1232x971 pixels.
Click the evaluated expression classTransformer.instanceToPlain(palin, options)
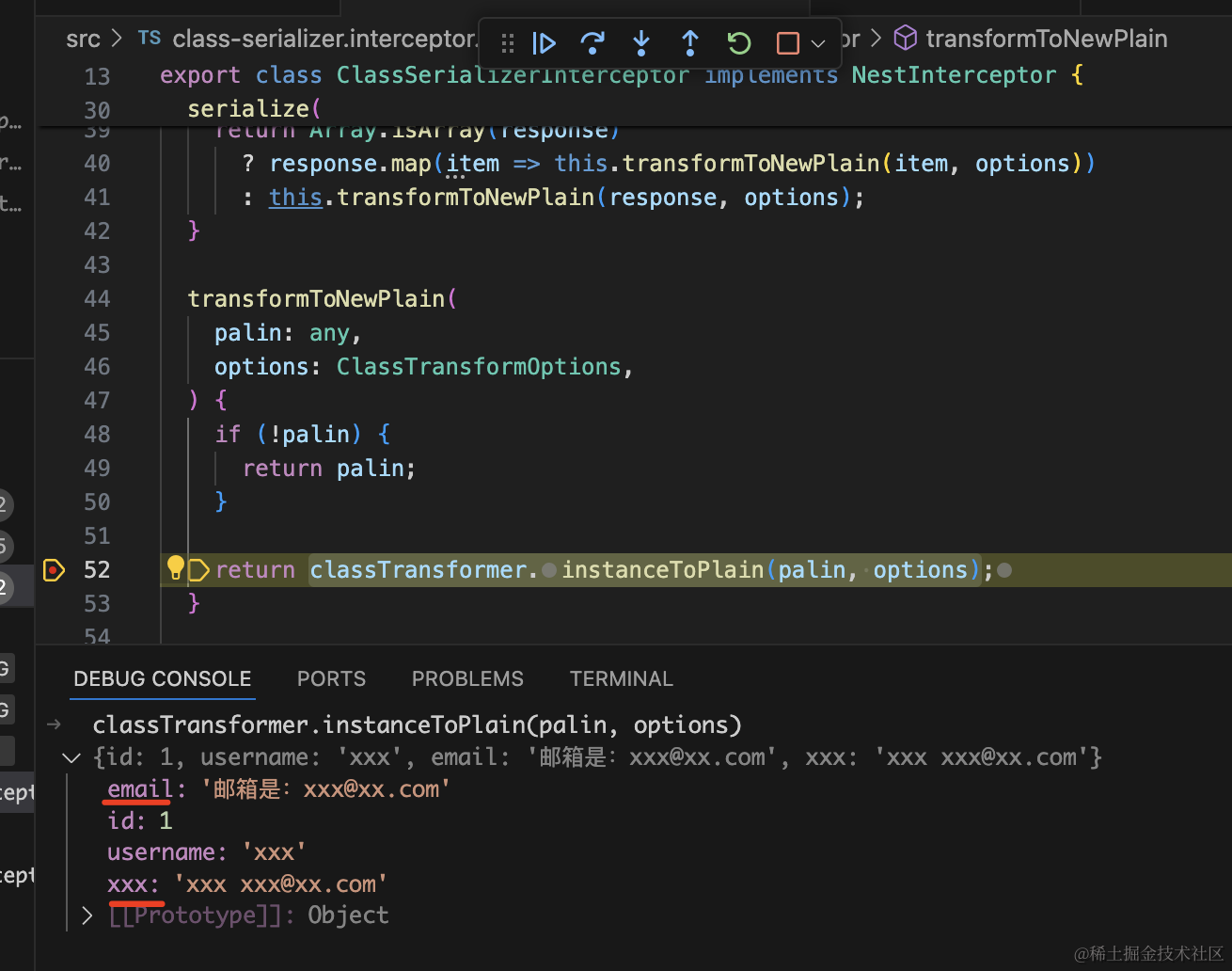tap(418, 725)
